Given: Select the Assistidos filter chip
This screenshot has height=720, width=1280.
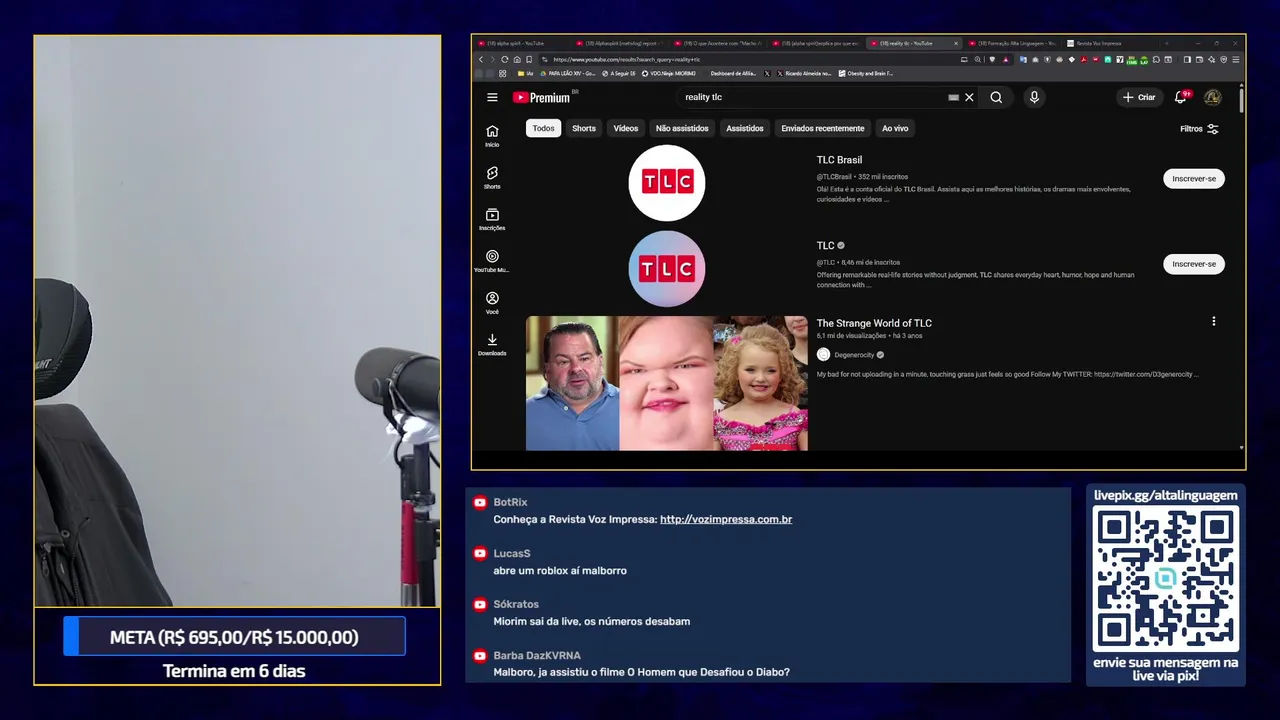Looking at the screenshot, I should [x=745, y=128].
